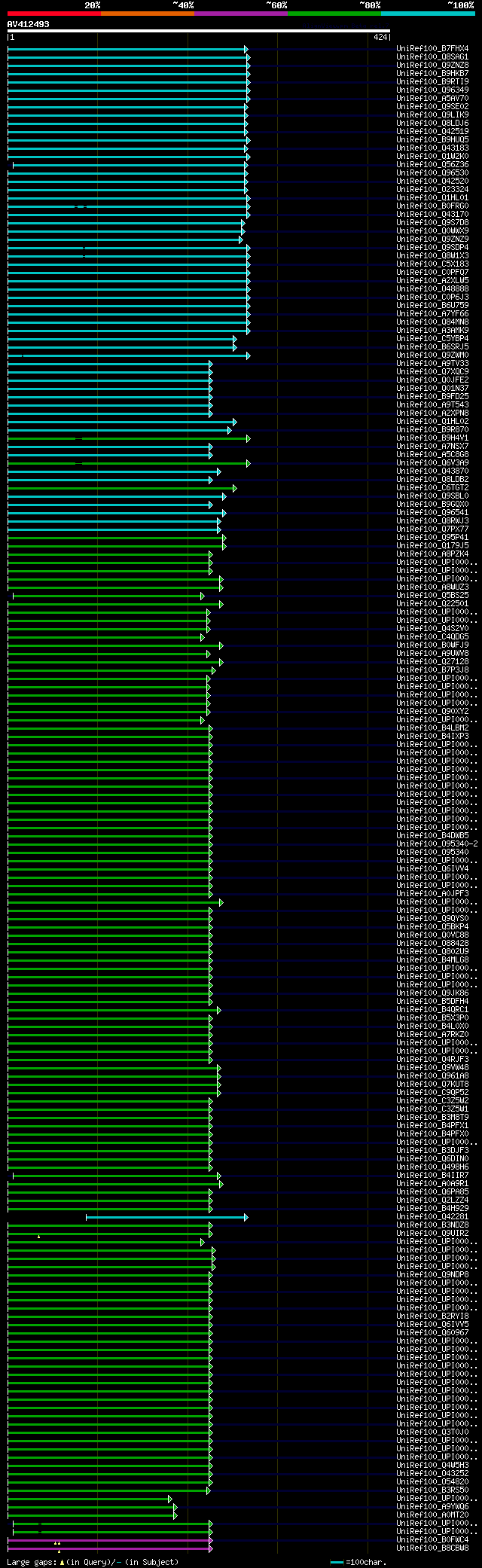Select hit UniRef100_Q42281
482x1568 pixels.
point(432,1216)
